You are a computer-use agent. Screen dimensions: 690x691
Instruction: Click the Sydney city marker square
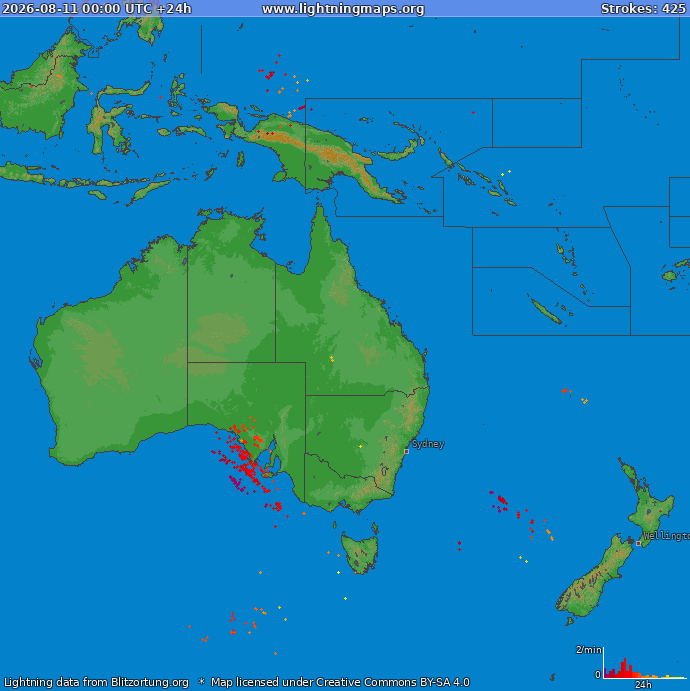(406, 451)
